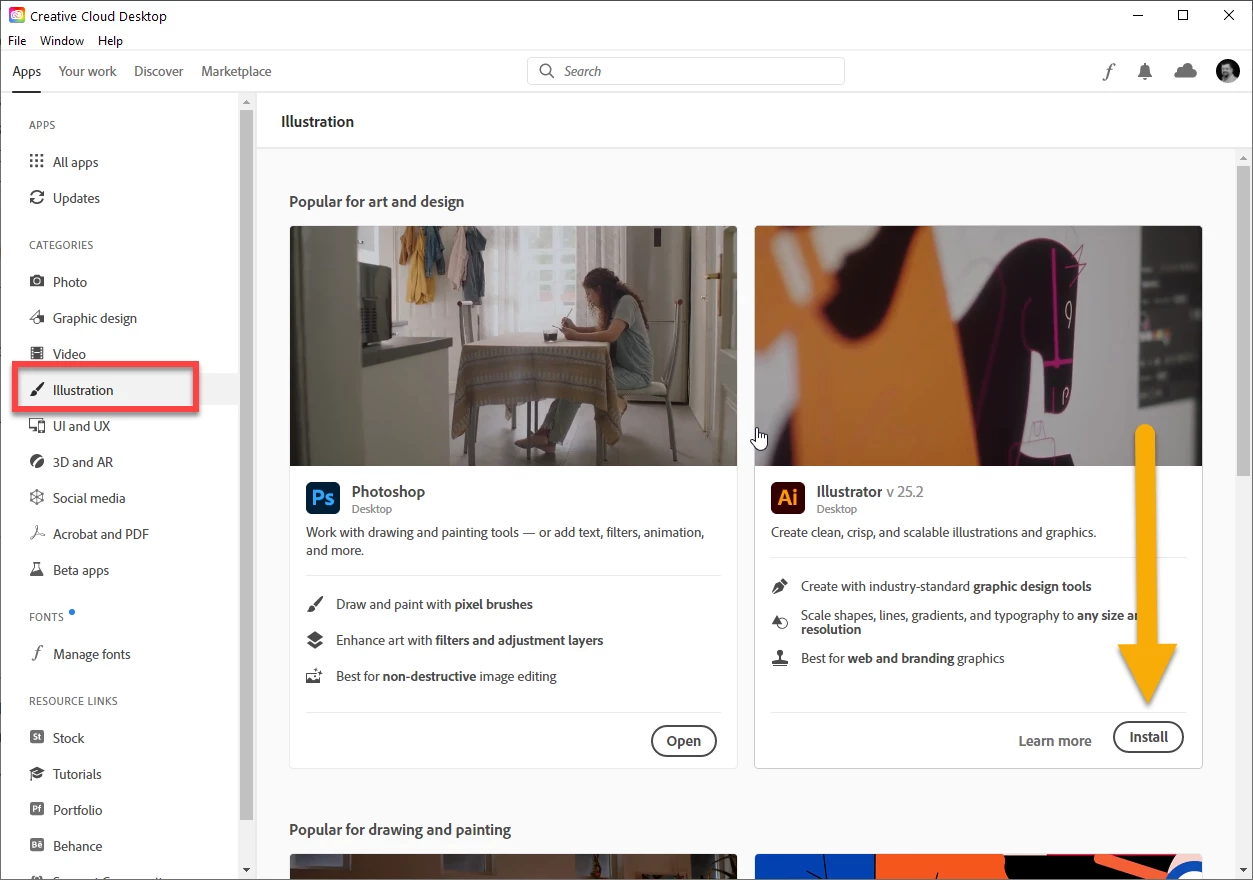The height and width of the screenshot is (880, 1253).
Task: Click the Creative Cloud logo in title bar
Action: click(x=17, y=16)
